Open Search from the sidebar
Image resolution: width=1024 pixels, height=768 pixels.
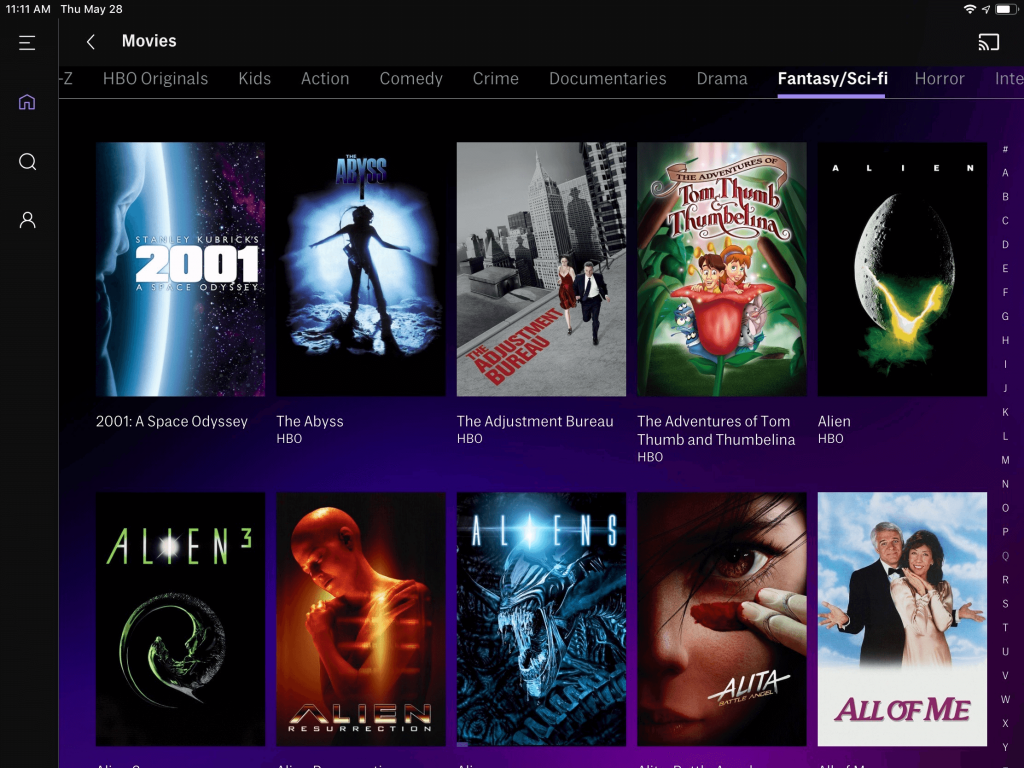coord(27,161)
